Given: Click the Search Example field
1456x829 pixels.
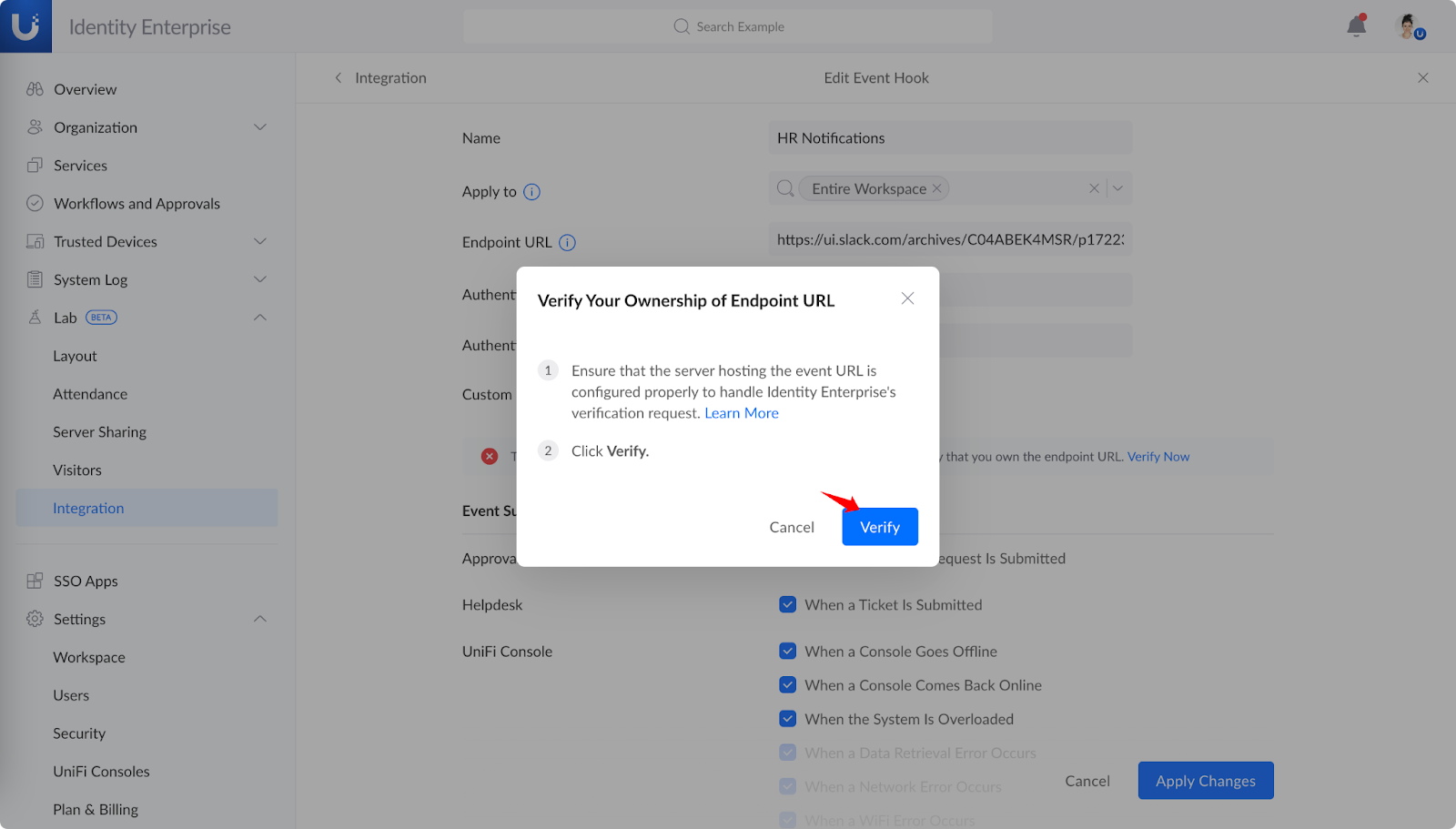Looking at the screenshot, I should coord(728,26).
